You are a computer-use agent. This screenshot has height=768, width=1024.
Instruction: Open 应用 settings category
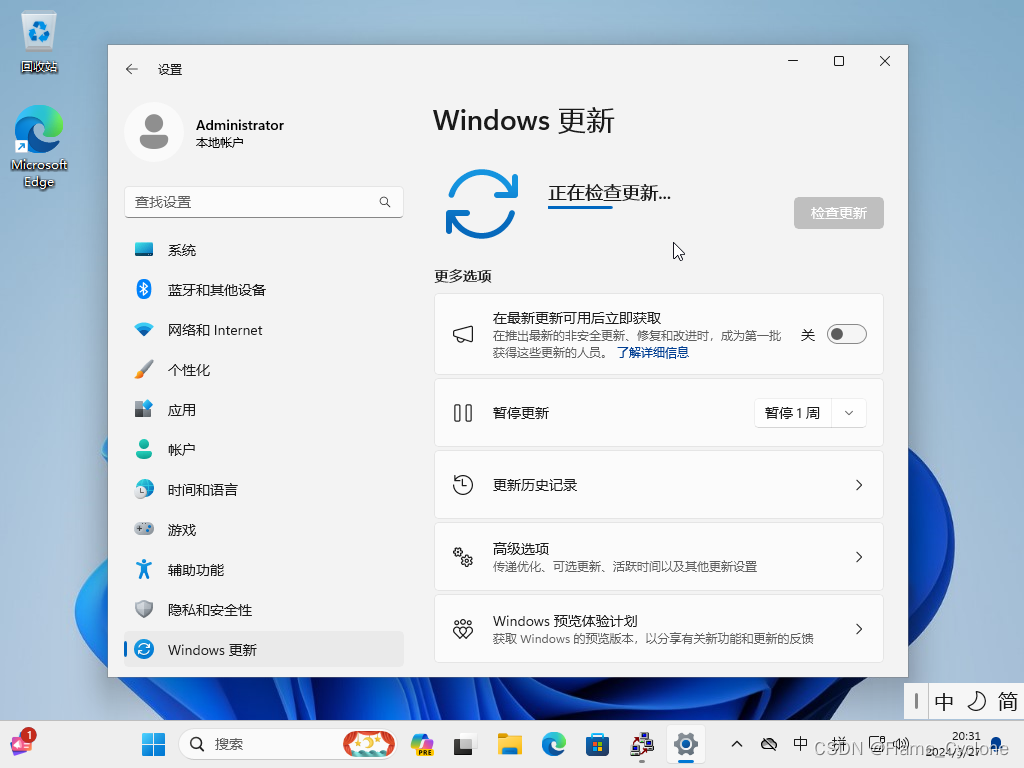(x=263, y=410)
